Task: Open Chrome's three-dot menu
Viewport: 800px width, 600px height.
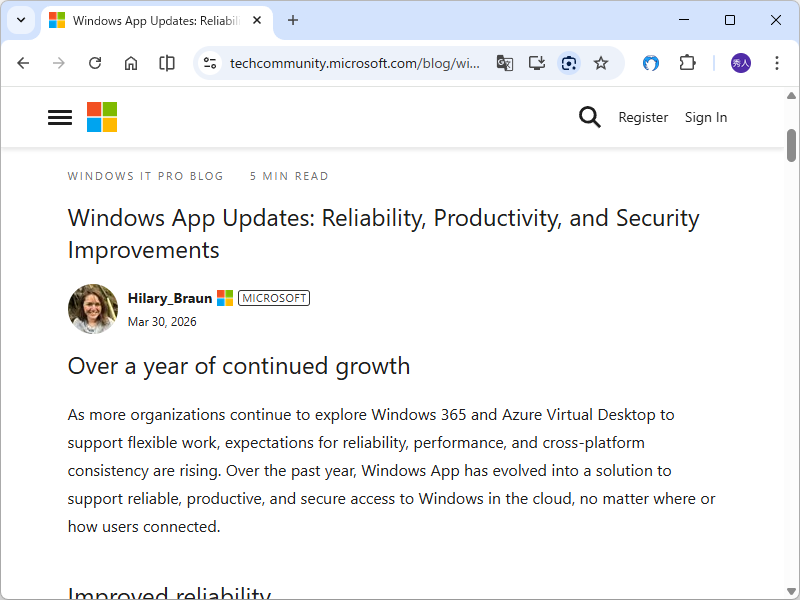Action: (777, 62)
